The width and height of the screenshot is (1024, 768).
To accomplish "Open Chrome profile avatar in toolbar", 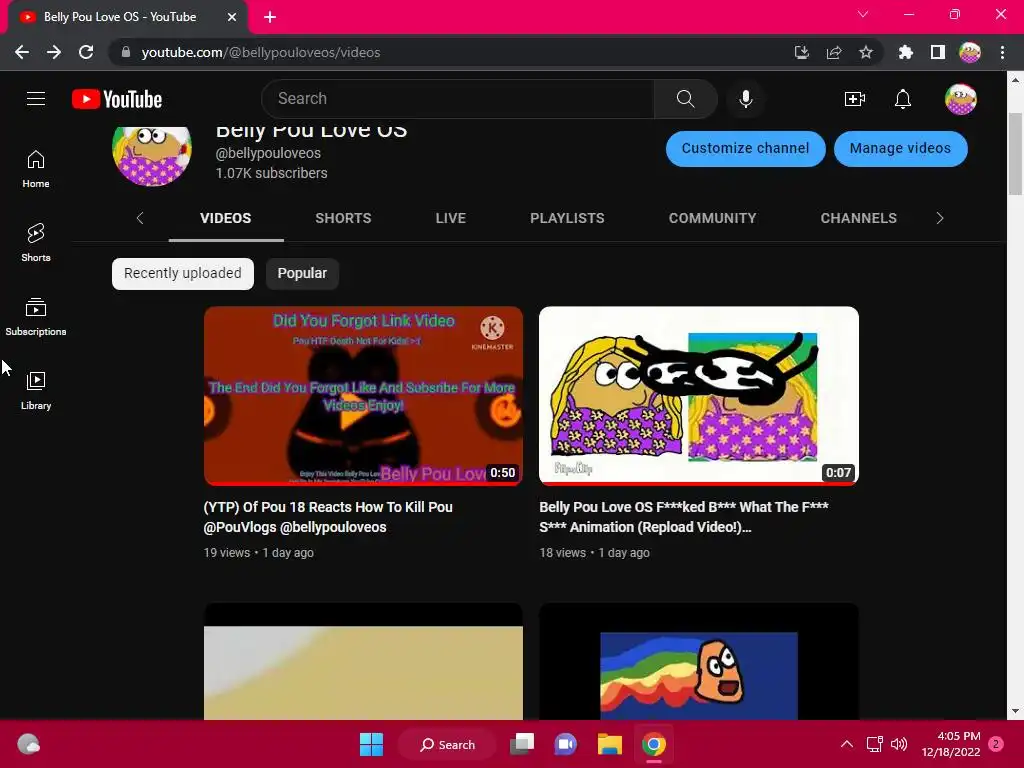I will pos(970,52).
